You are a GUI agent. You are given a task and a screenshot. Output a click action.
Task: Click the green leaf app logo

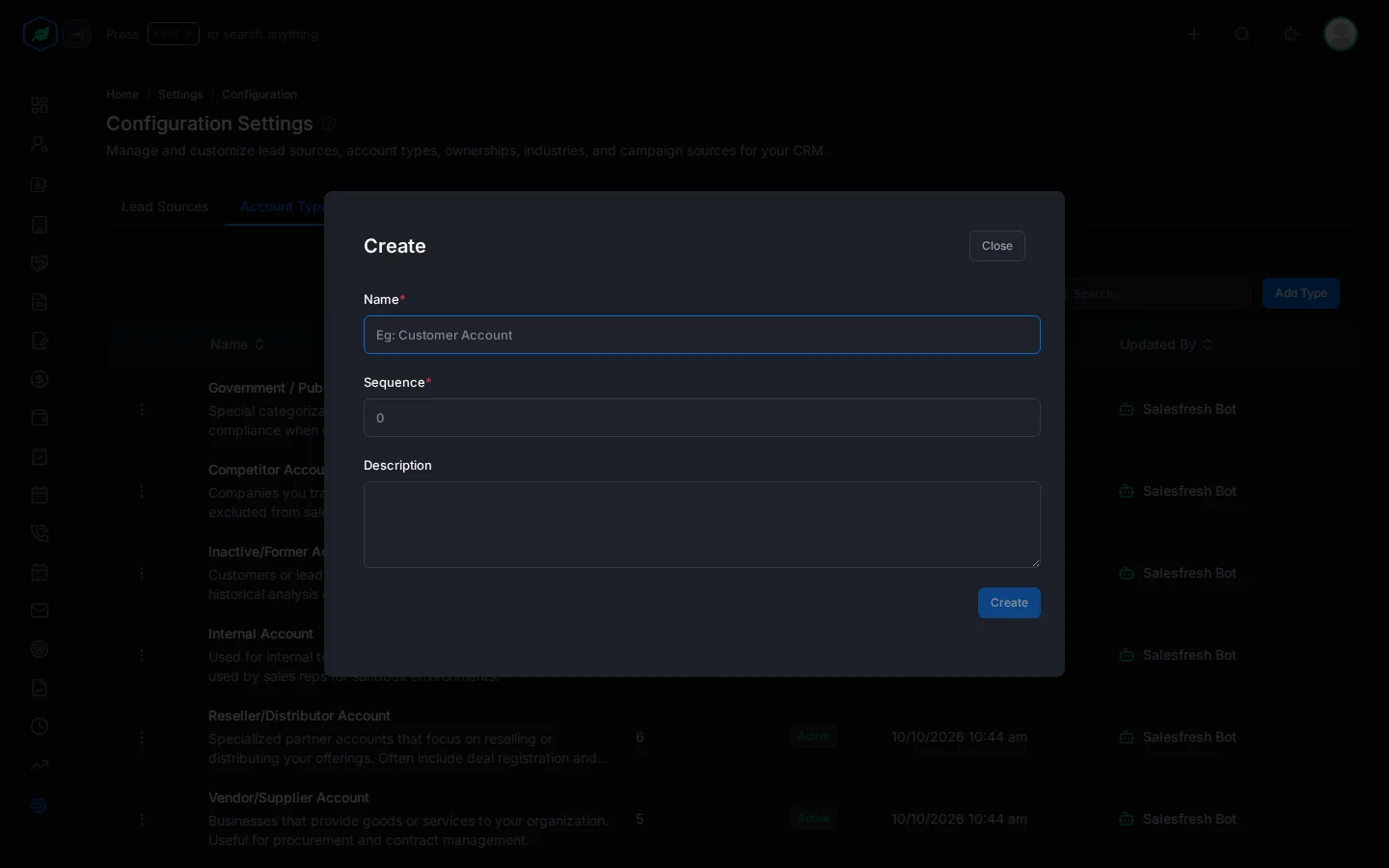click(x=41, y=35)
